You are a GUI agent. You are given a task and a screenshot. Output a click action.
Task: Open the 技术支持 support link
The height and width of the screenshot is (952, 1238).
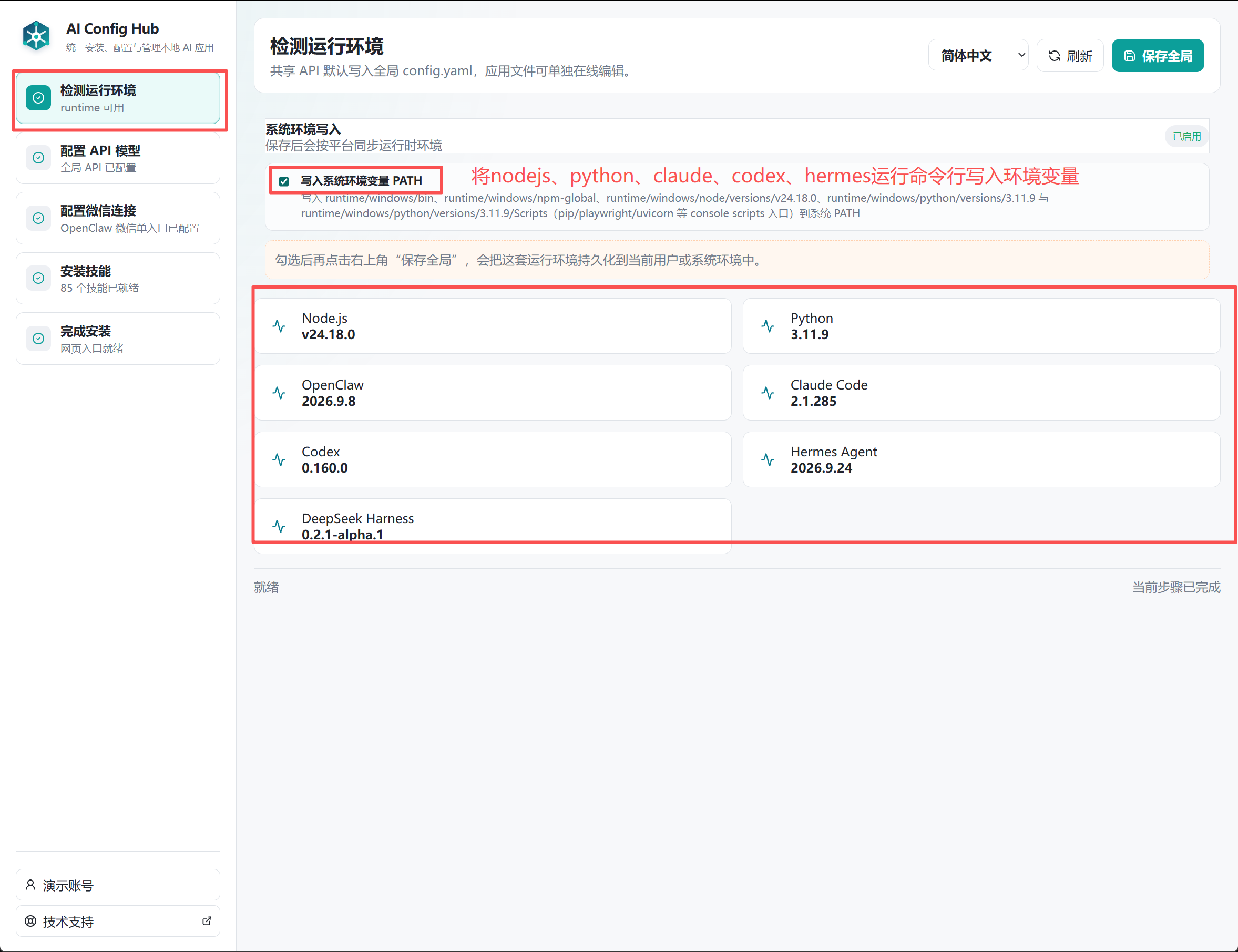tap(118, 922)
